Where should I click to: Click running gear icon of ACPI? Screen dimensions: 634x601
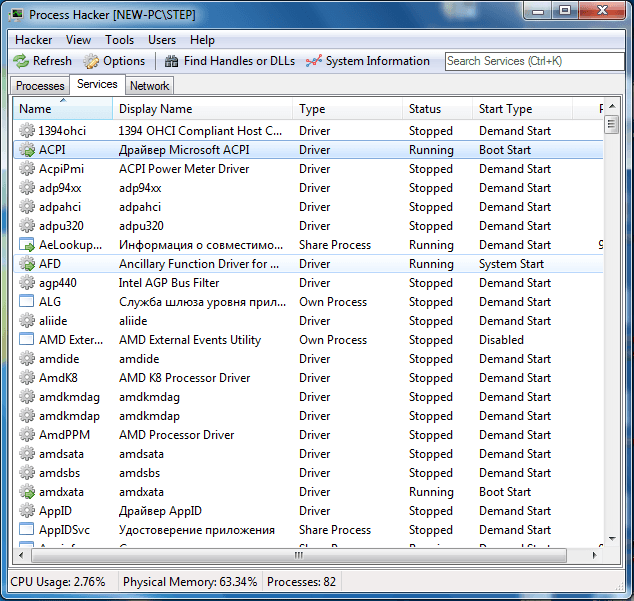coord(27,150)
